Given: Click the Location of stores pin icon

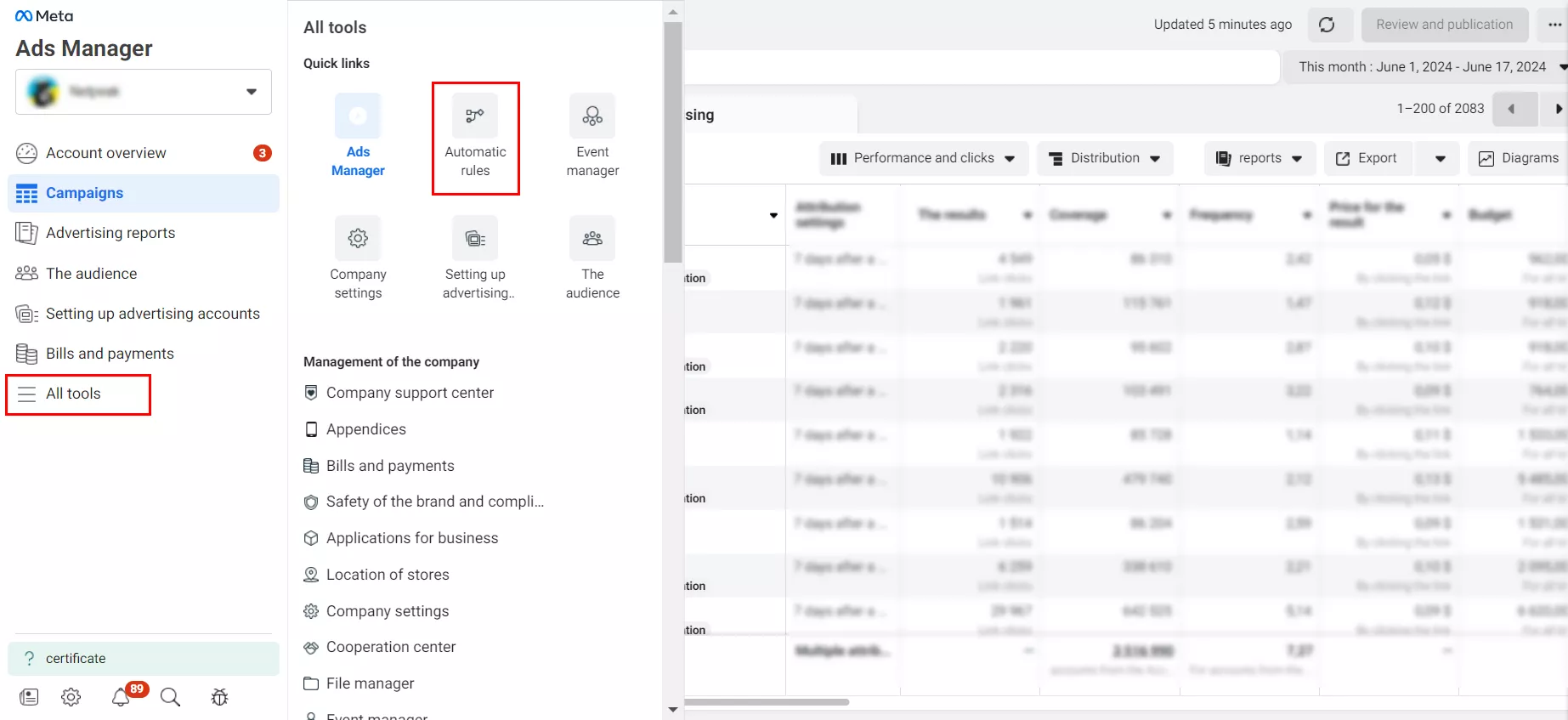Looking at the screenshot, I should click(311, 575).
